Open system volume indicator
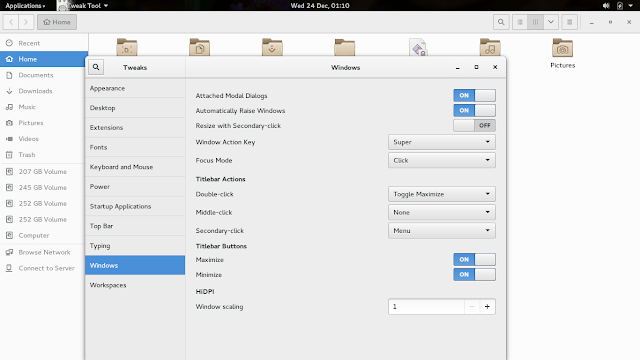 click(x=606, y=5)
